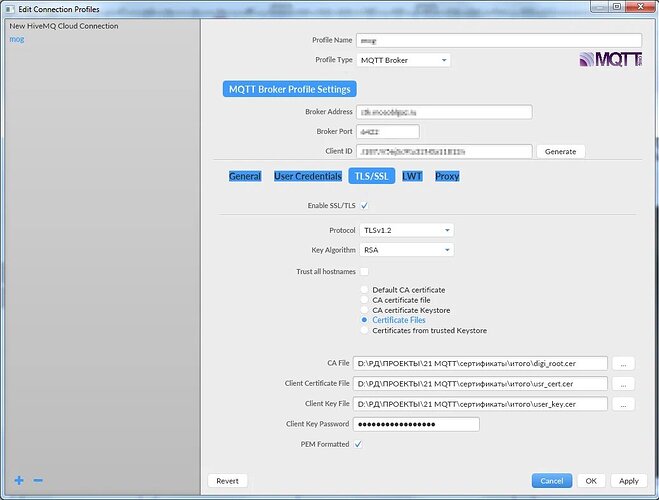The image size is (659, 500).
Task: Select the mog profile in list
Action: pyautogui.click(x=17, y=39)
